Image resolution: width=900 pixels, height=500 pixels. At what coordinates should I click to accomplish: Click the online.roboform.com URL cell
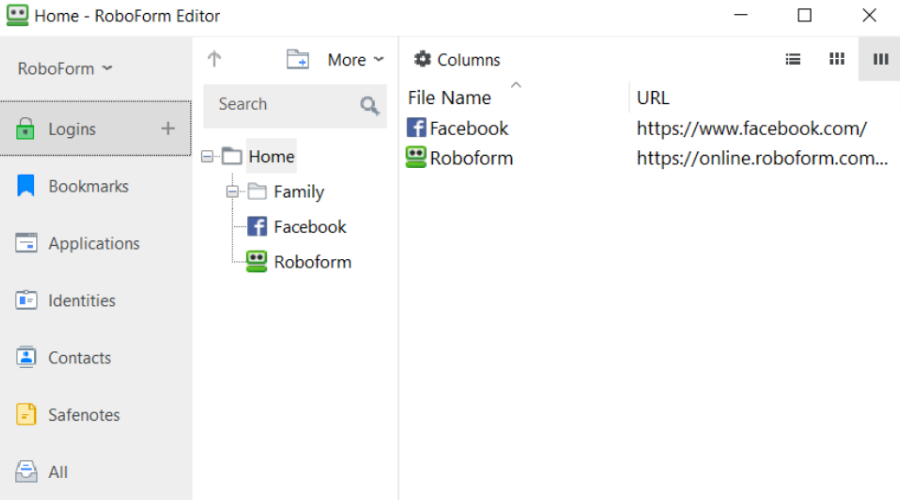[762, 158]
